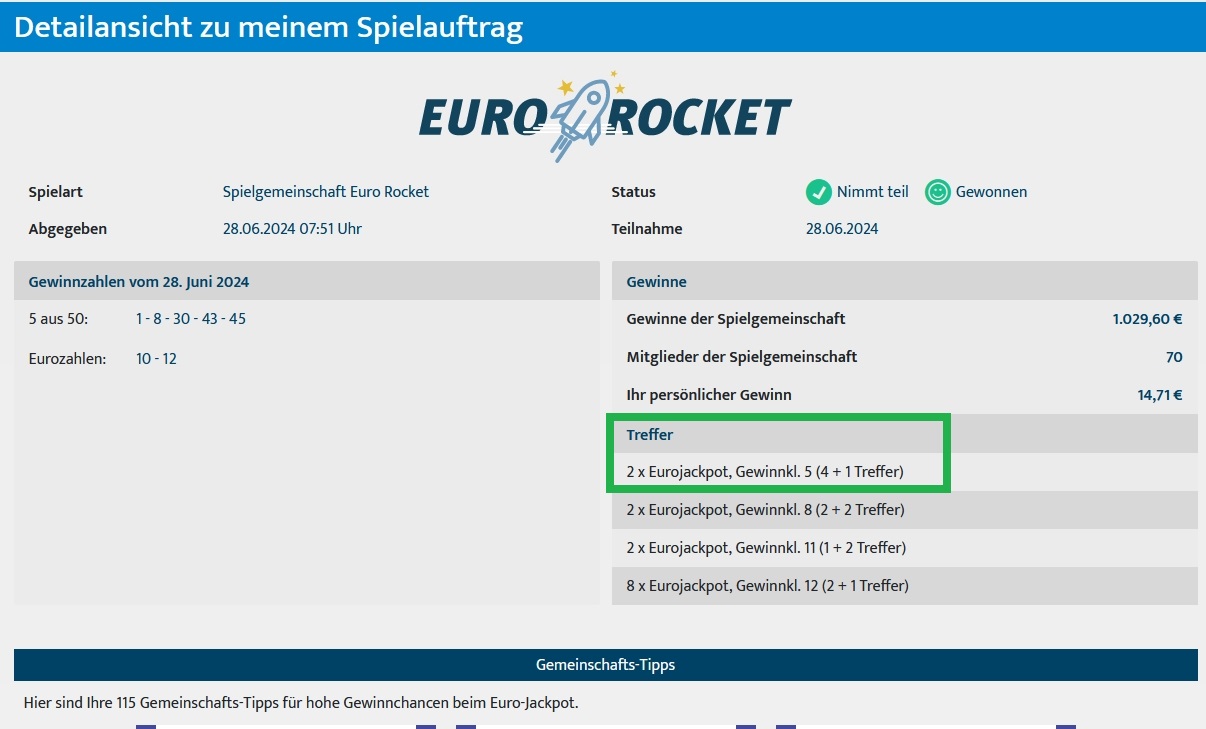This screenshot has height=729, width=1206.
Task: Click Teilnahme date '28.06.2024'
Action: click(x=842, y=229)
